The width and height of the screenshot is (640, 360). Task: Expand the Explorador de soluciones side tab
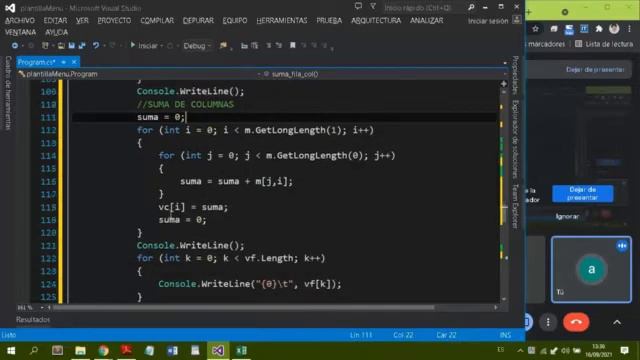coord(515,139)
